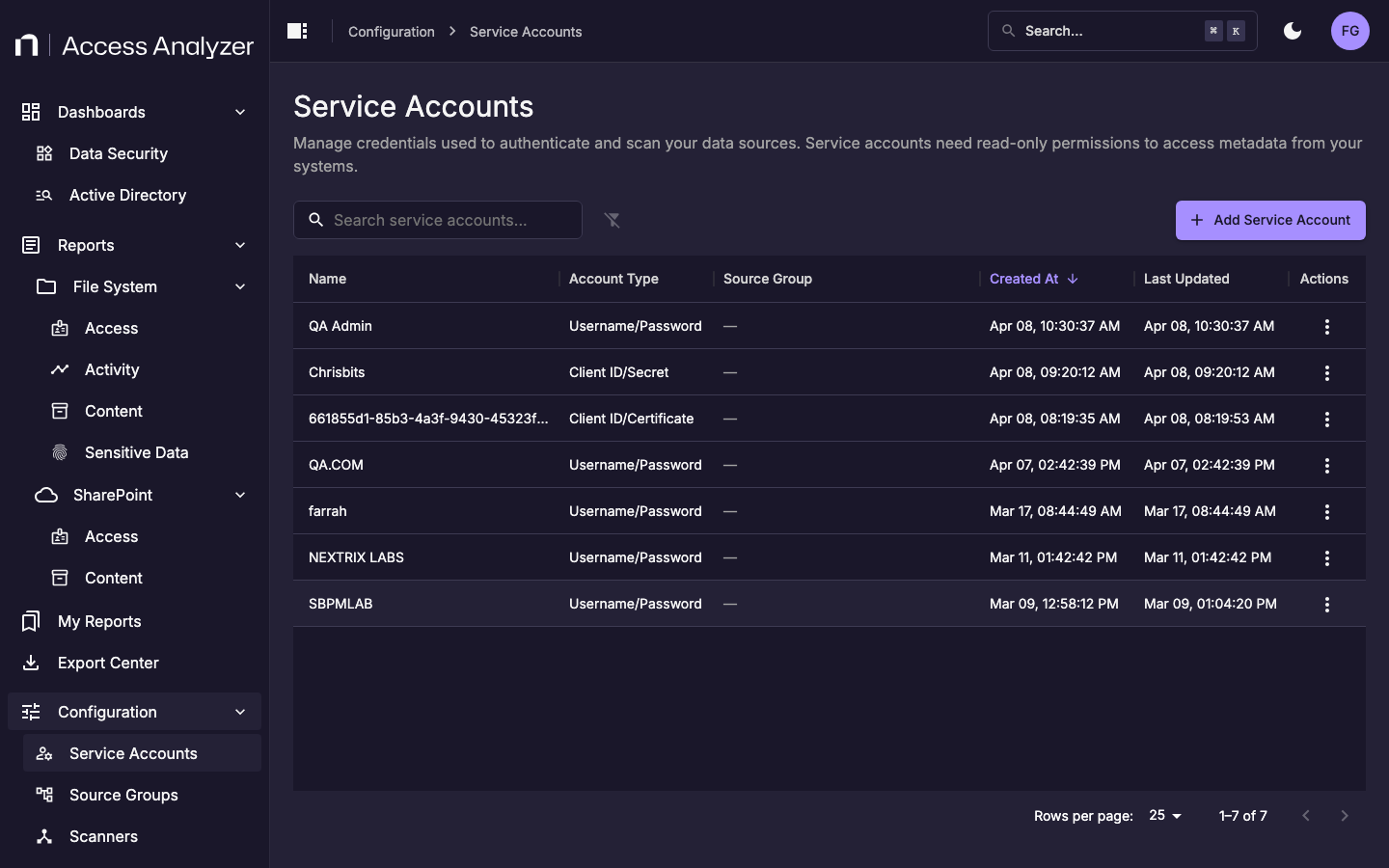
Task: Open Configuration from the breadcrumb
Action: (x=391, y=31)
